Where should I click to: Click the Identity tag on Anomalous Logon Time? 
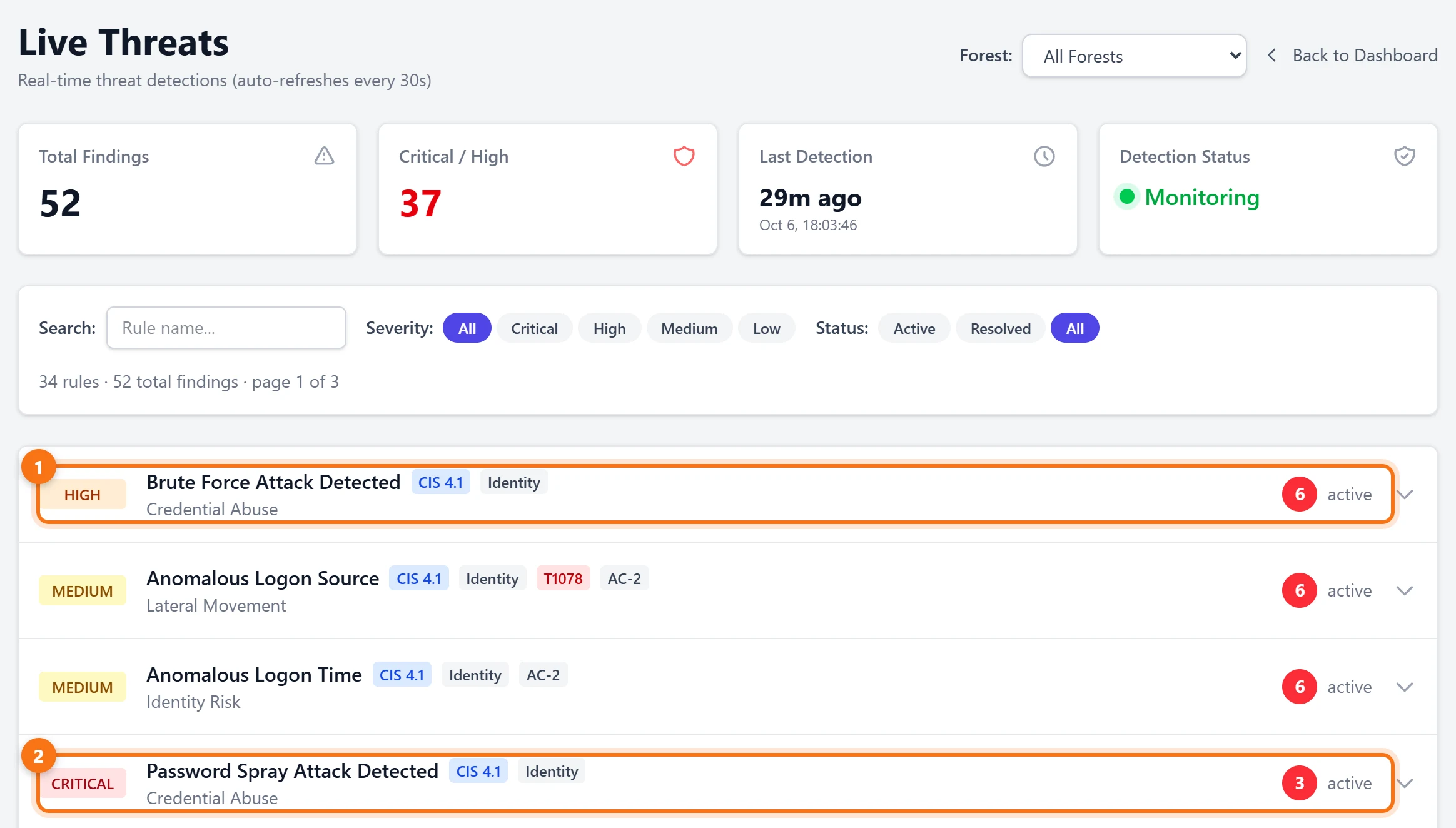(x=475, y=675)
